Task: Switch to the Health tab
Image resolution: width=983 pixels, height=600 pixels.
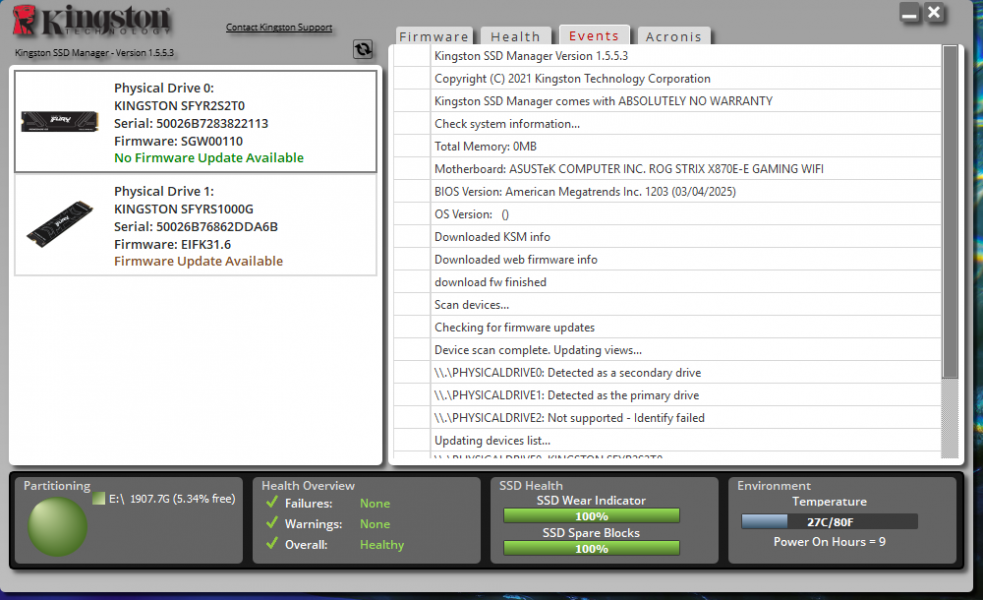Action: (515, 36)
